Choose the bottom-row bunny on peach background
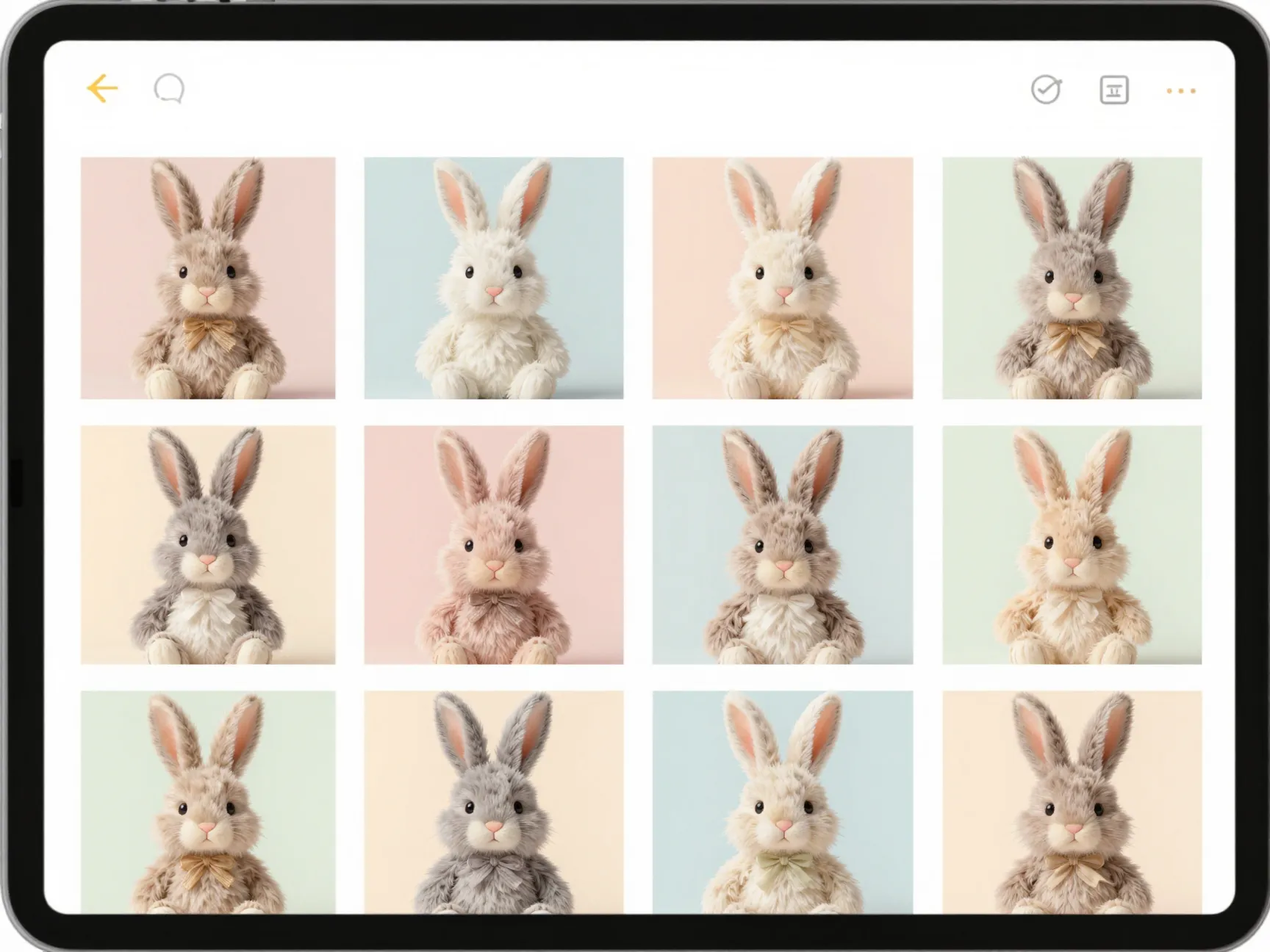The width and height of the screenshot is (1270, 952). pyautogui.click(x=1072, y=802)
